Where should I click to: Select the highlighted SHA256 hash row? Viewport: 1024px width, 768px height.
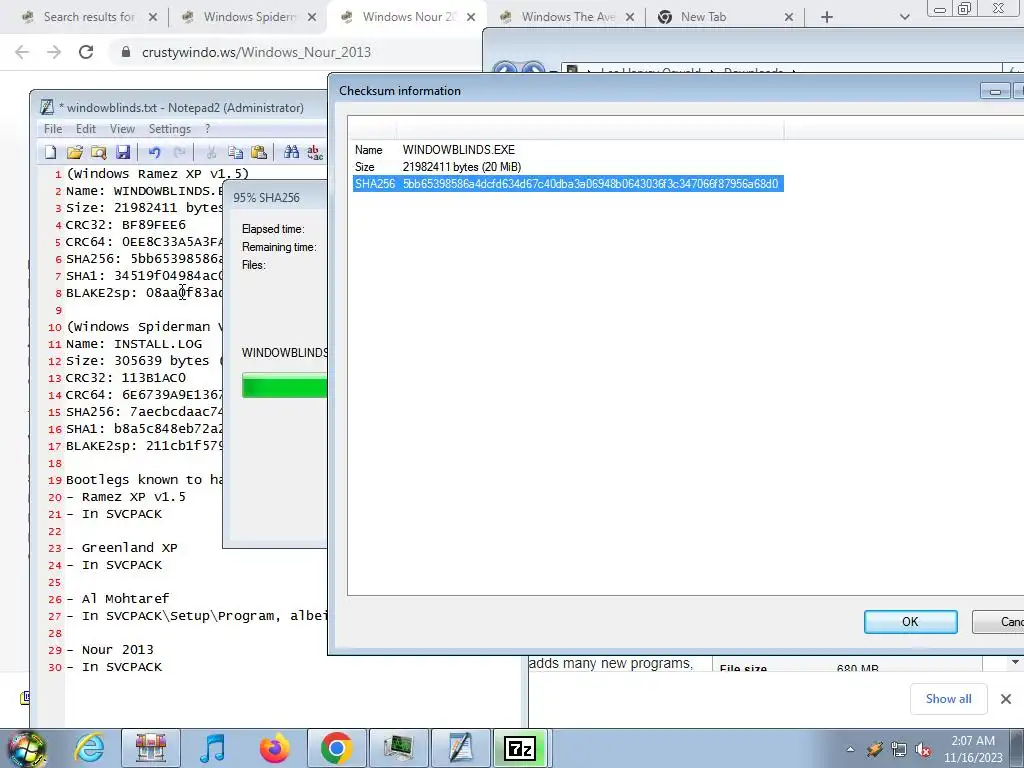click(568, 184)
